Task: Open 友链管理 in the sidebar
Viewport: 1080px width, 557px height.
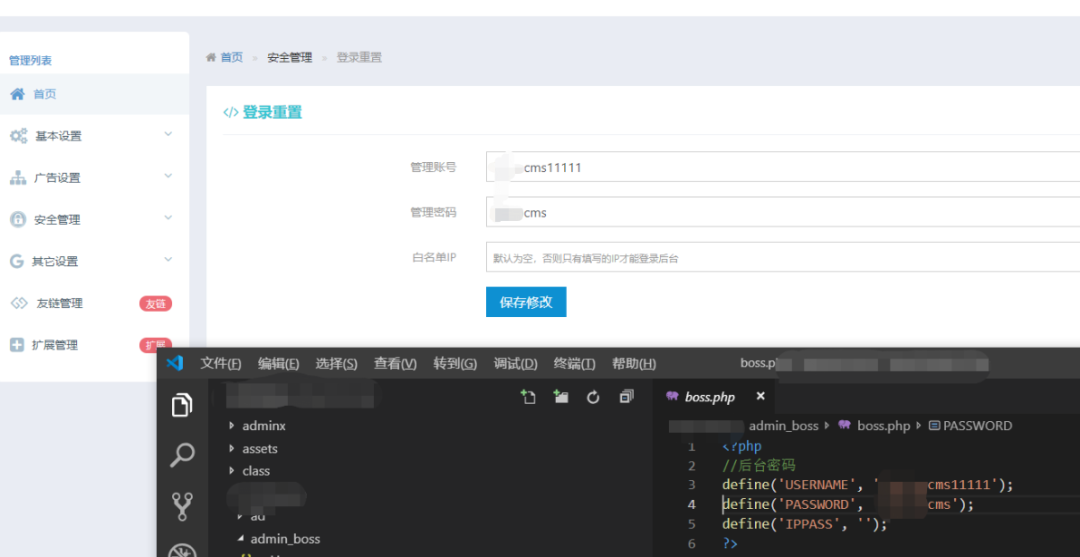Action: [59, 303]
